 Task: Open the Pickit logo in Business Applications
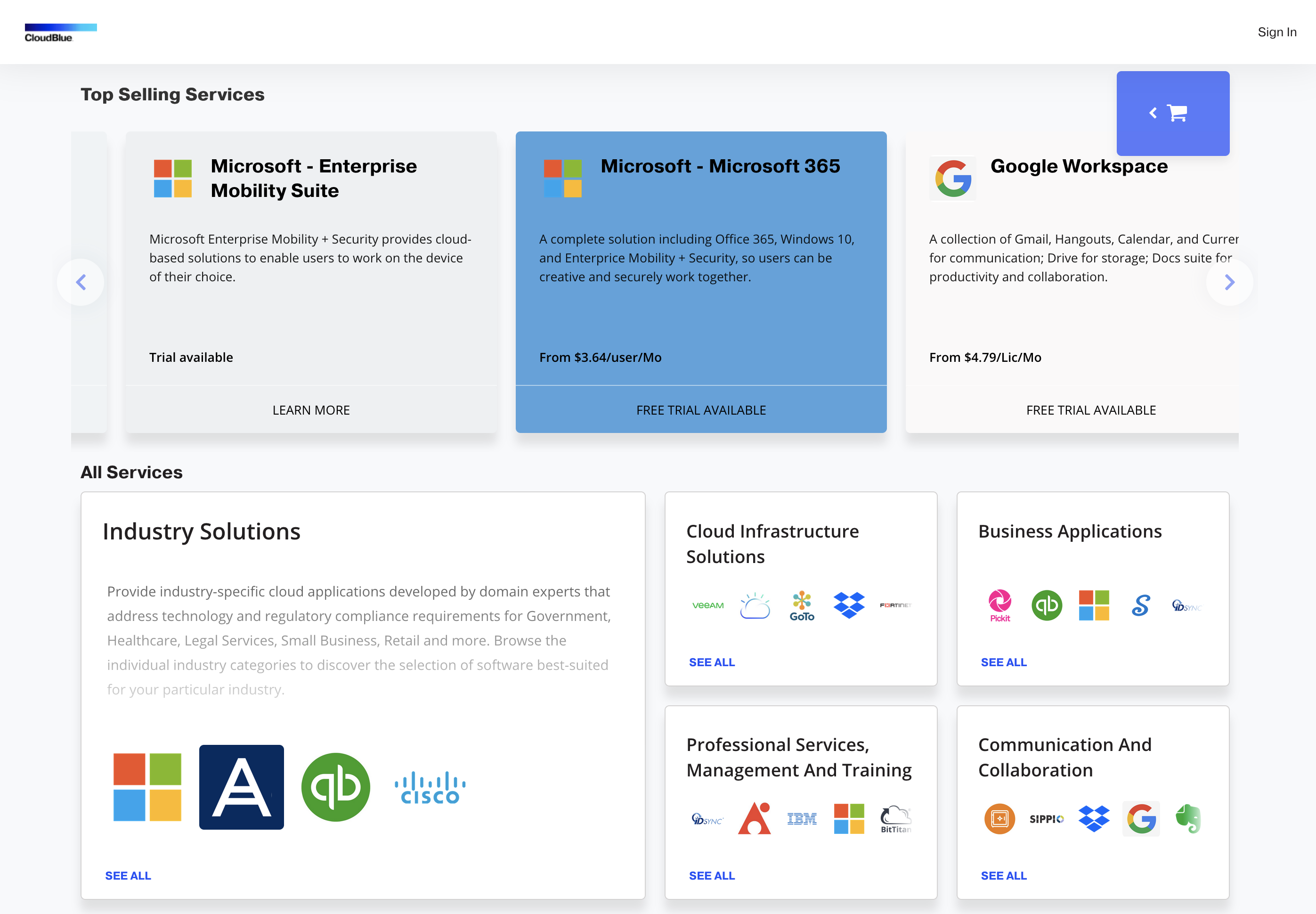tap(999, 606)
